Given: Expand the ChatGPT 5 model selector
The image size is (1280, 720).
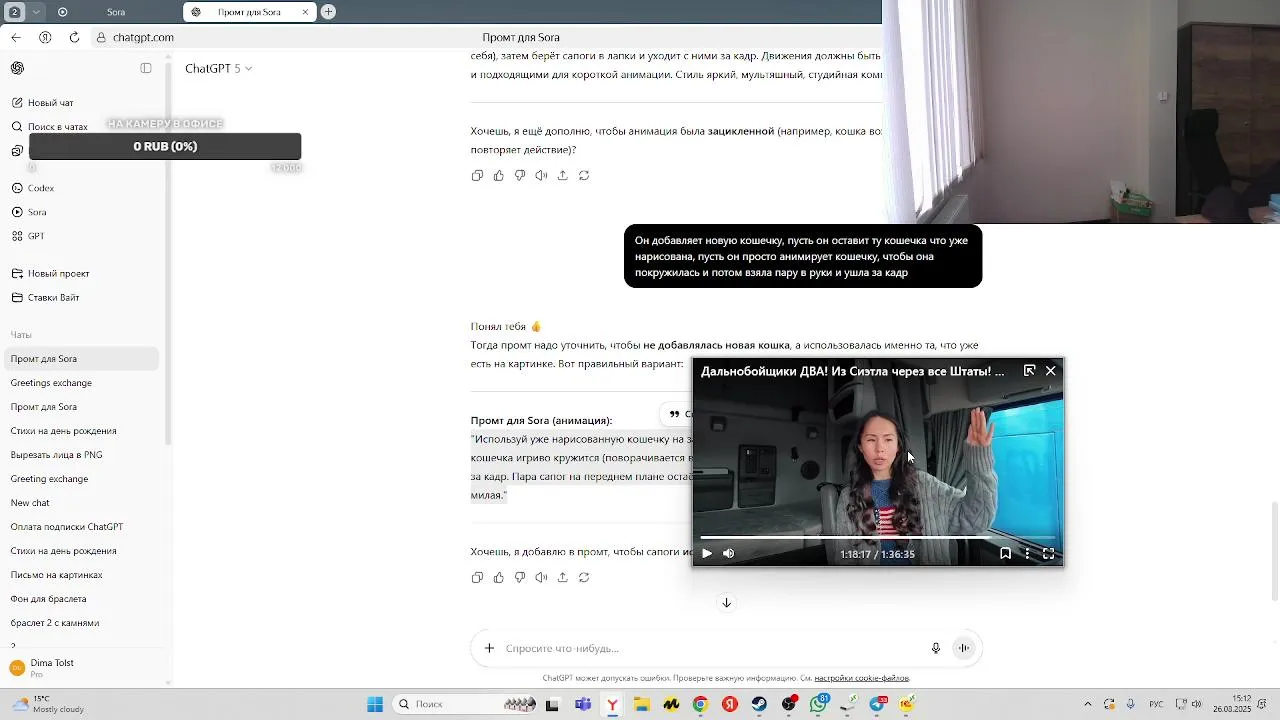Looking at the screenshot, I should click(218, 68).
